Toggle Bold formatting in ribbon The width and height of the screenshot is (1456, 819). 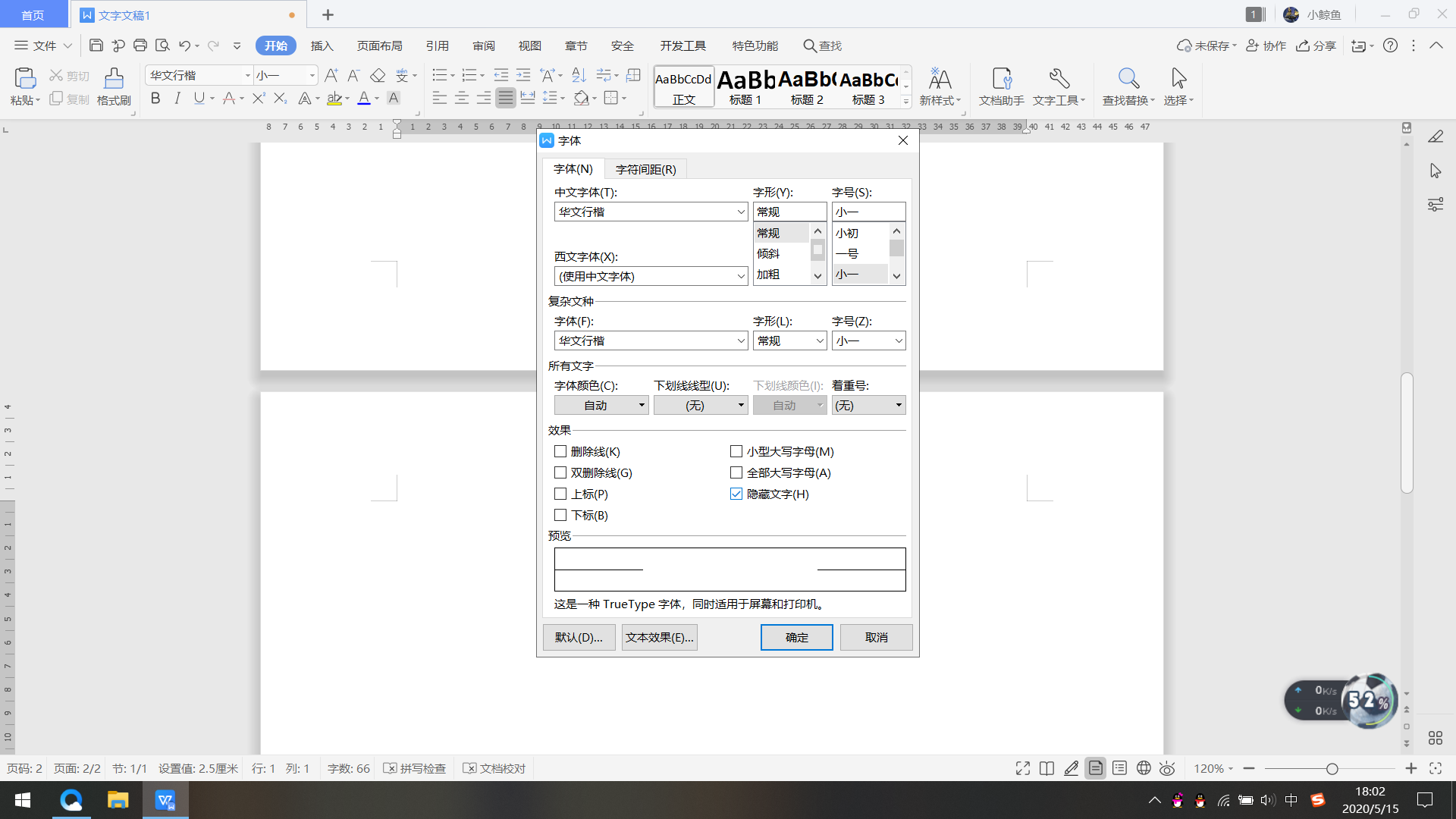pos(155,99)
